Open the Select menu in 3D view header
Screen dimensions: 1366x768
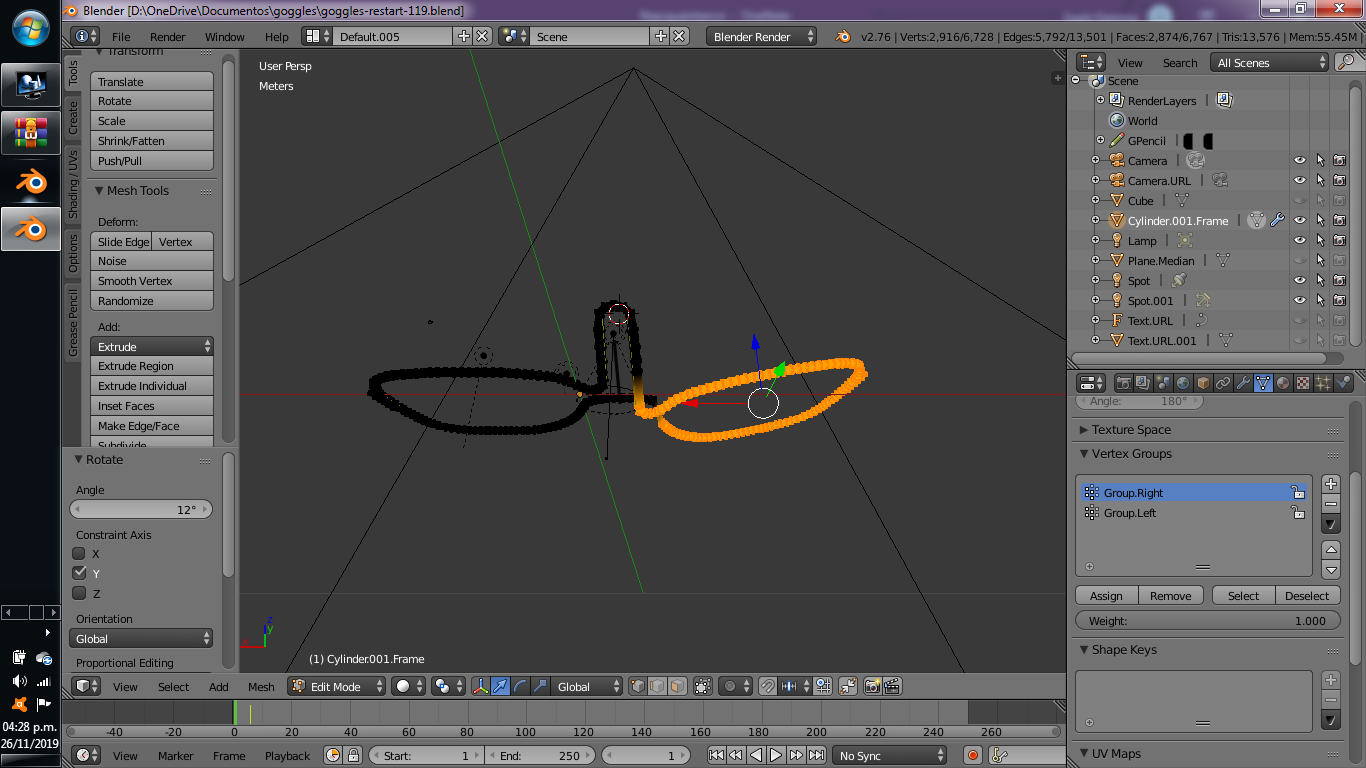pos(173,686)
